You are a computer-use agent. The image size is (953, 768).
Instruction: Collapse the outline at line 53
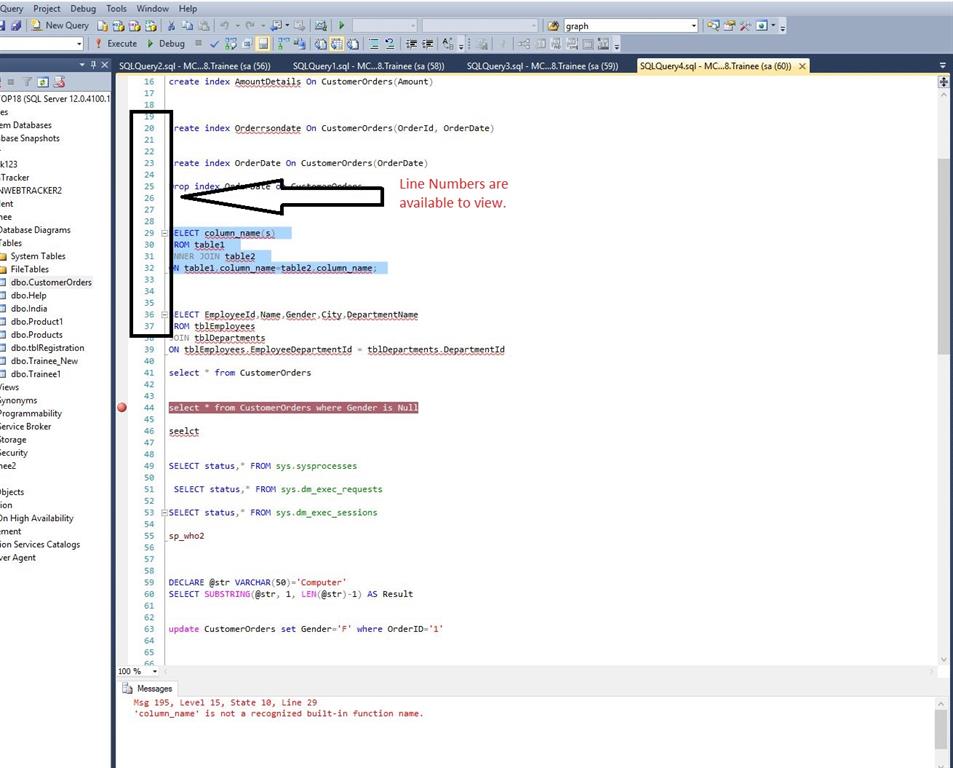click(x=164, y=513)
